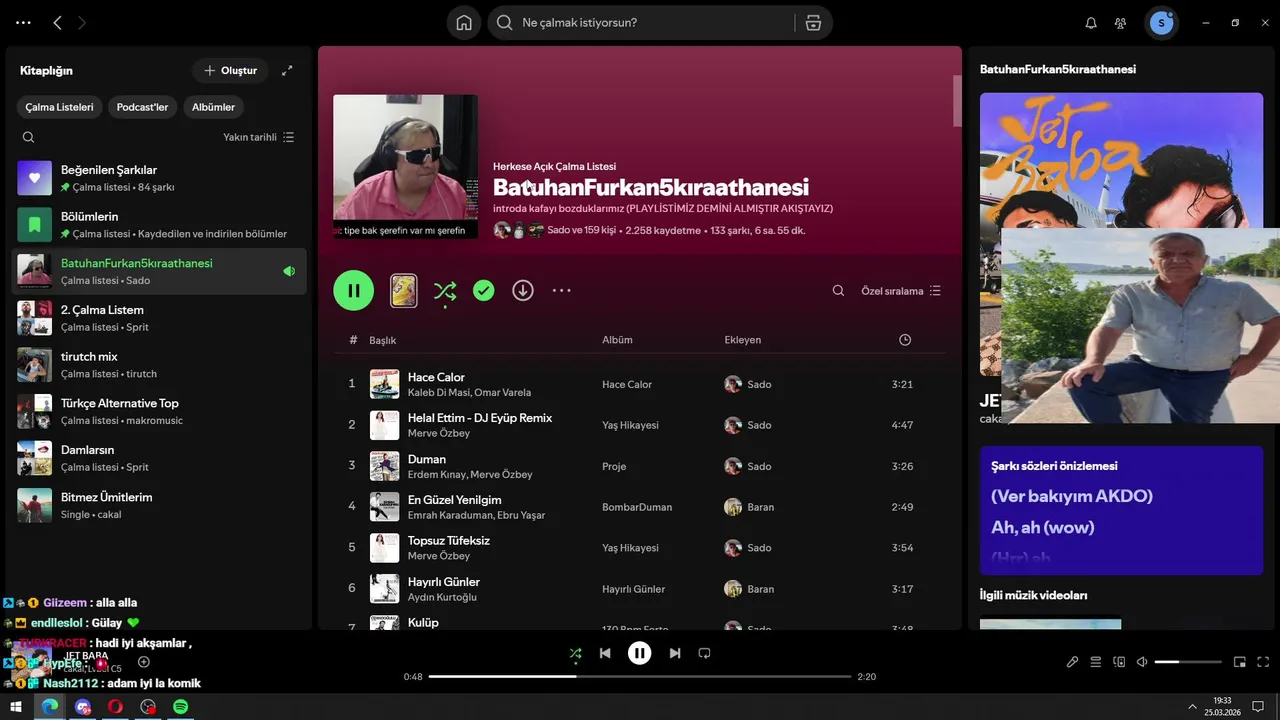The image size is (1280, 720).
Task: Toggle repeat in bottom player bar
Action: point(704,653)
